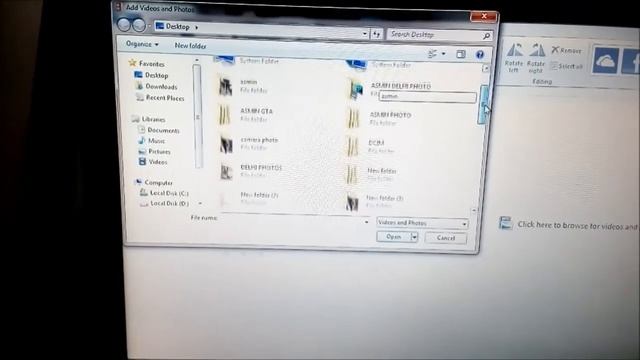This screenshot has width=640, height=360.
Task: Select the ASMIN GTA folder
Action: pos(246,115)
